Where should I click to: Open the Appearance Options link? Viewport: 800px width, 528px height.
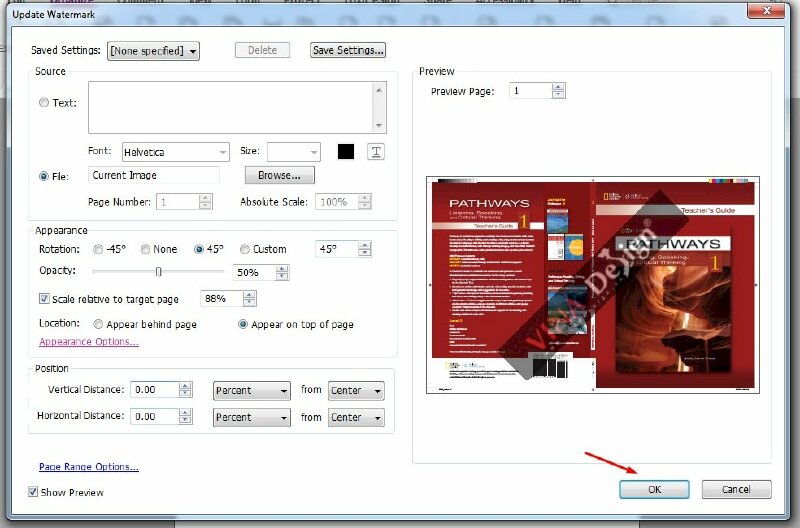point(88,342)
